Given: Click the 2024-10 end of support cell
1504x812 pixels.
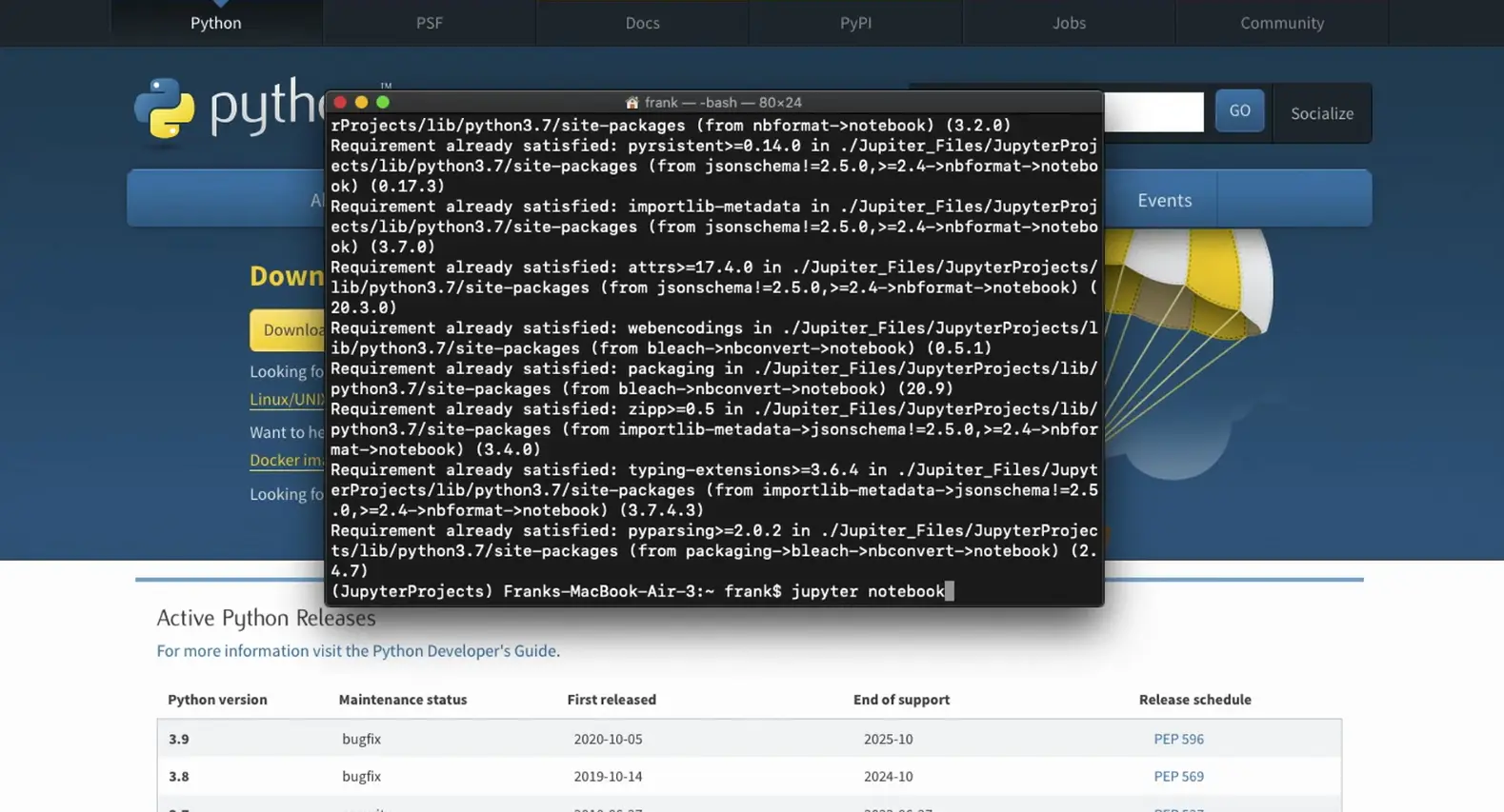Looking at the screenshot, I should pos(888,776).
